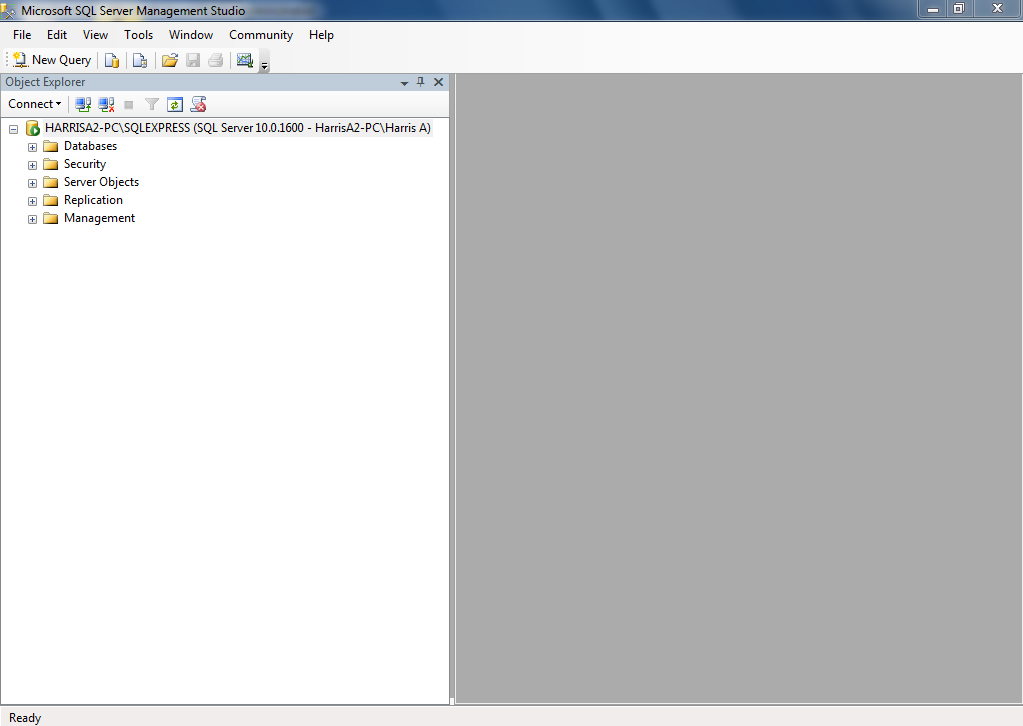Launch Activity Monitor from the toolbar
1023x726 pixels.
(x=244, y=60)
